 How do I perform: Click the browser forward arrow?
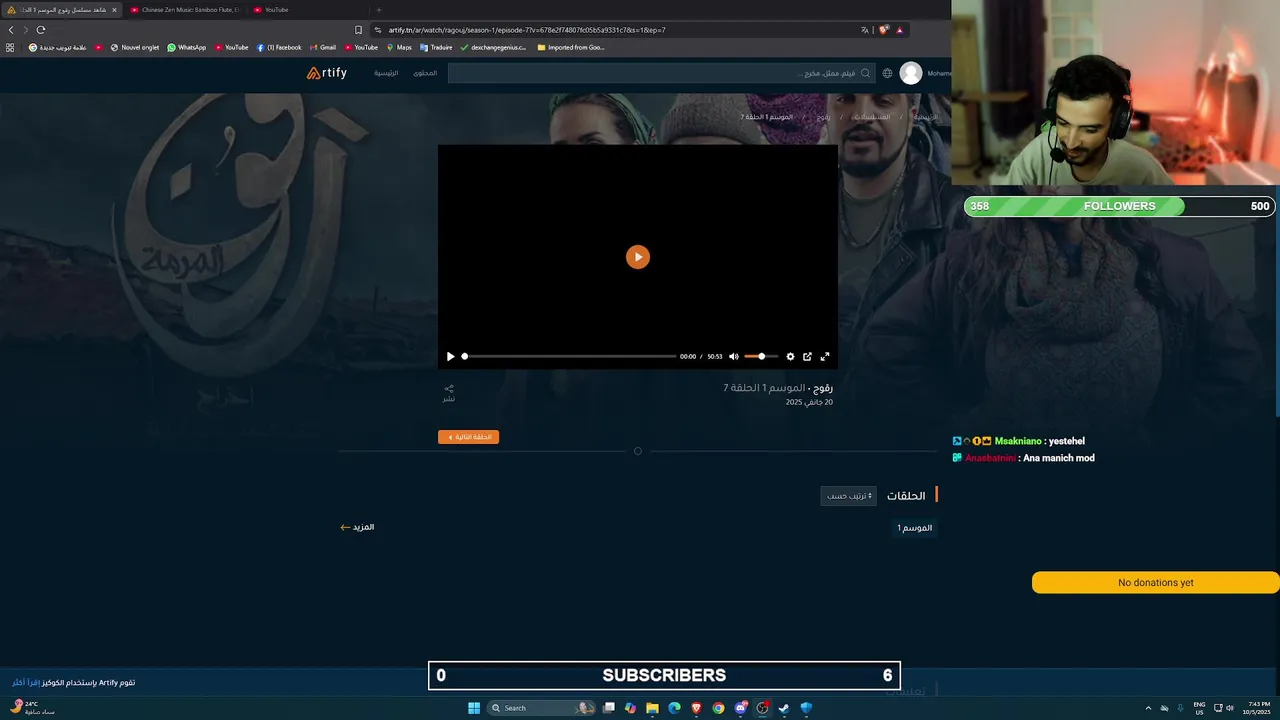click(x=25, y=30)
